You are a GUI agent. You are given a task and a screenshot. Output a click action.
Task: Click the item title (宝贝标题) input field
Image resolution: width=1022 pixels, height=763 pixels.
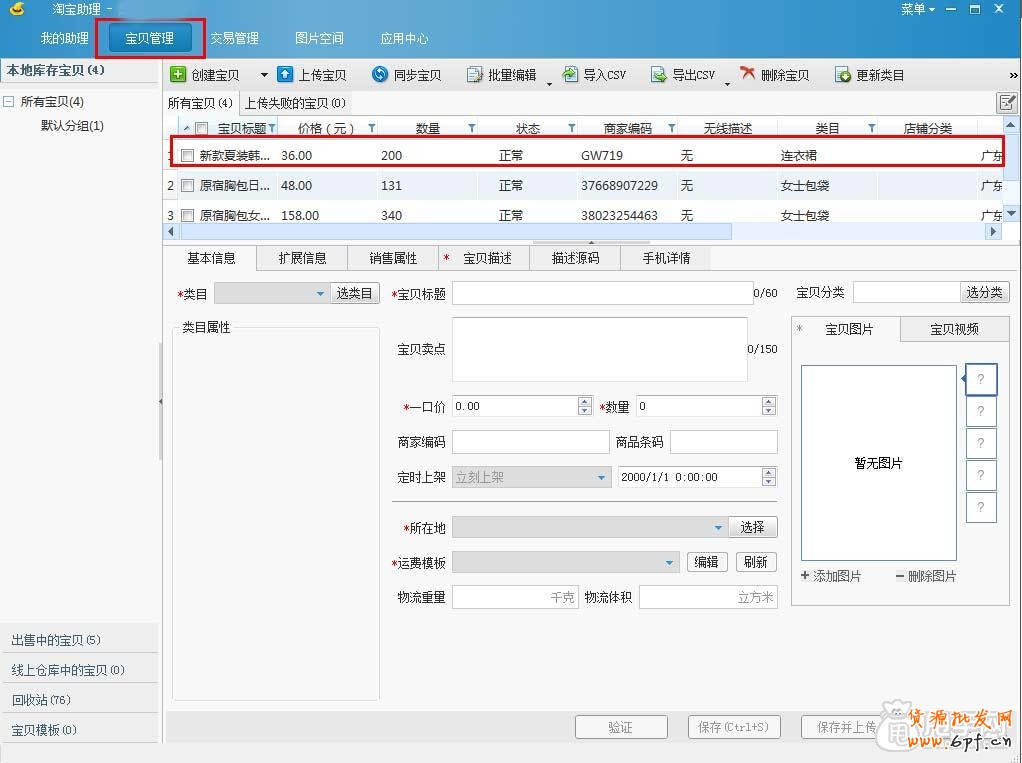[x=602, y=293]
